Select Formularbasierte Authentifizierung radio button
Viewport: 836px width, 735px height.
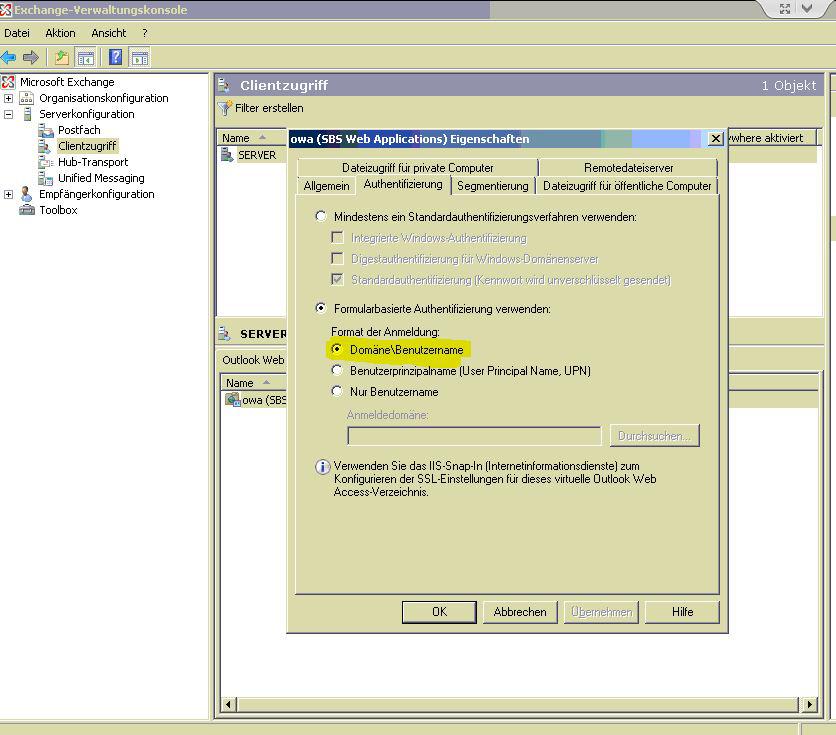click(321, 308)
